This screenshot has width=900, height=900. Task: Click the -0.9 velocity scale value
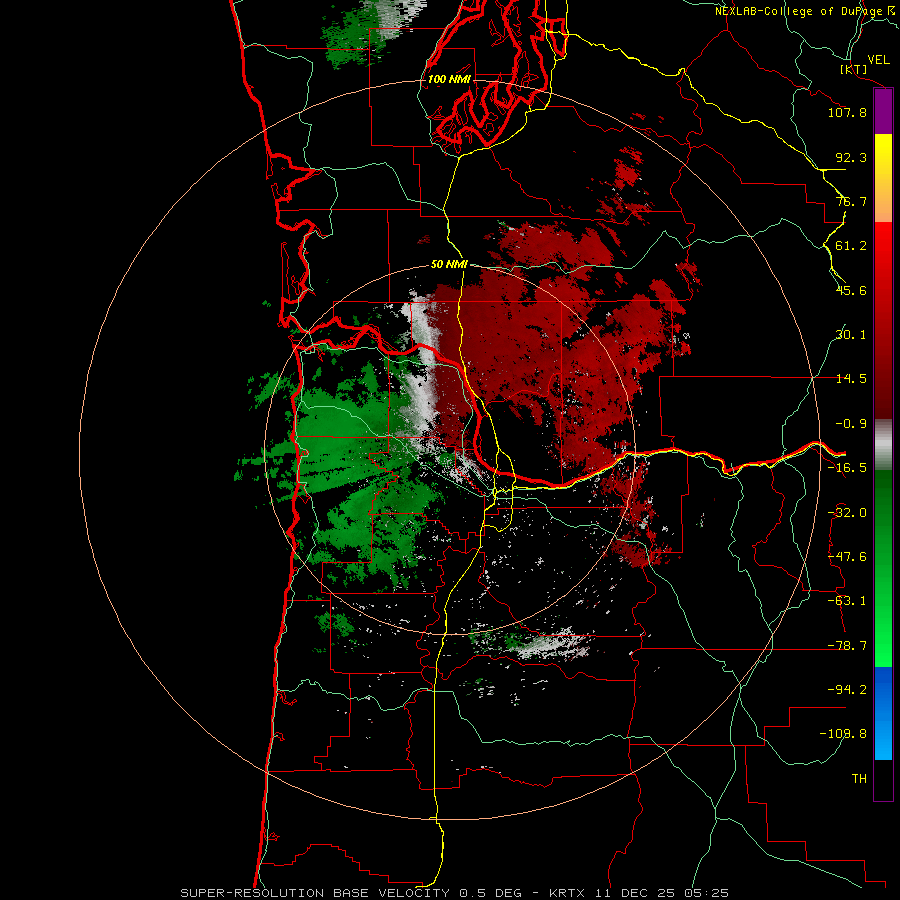(x=851, y=424)
